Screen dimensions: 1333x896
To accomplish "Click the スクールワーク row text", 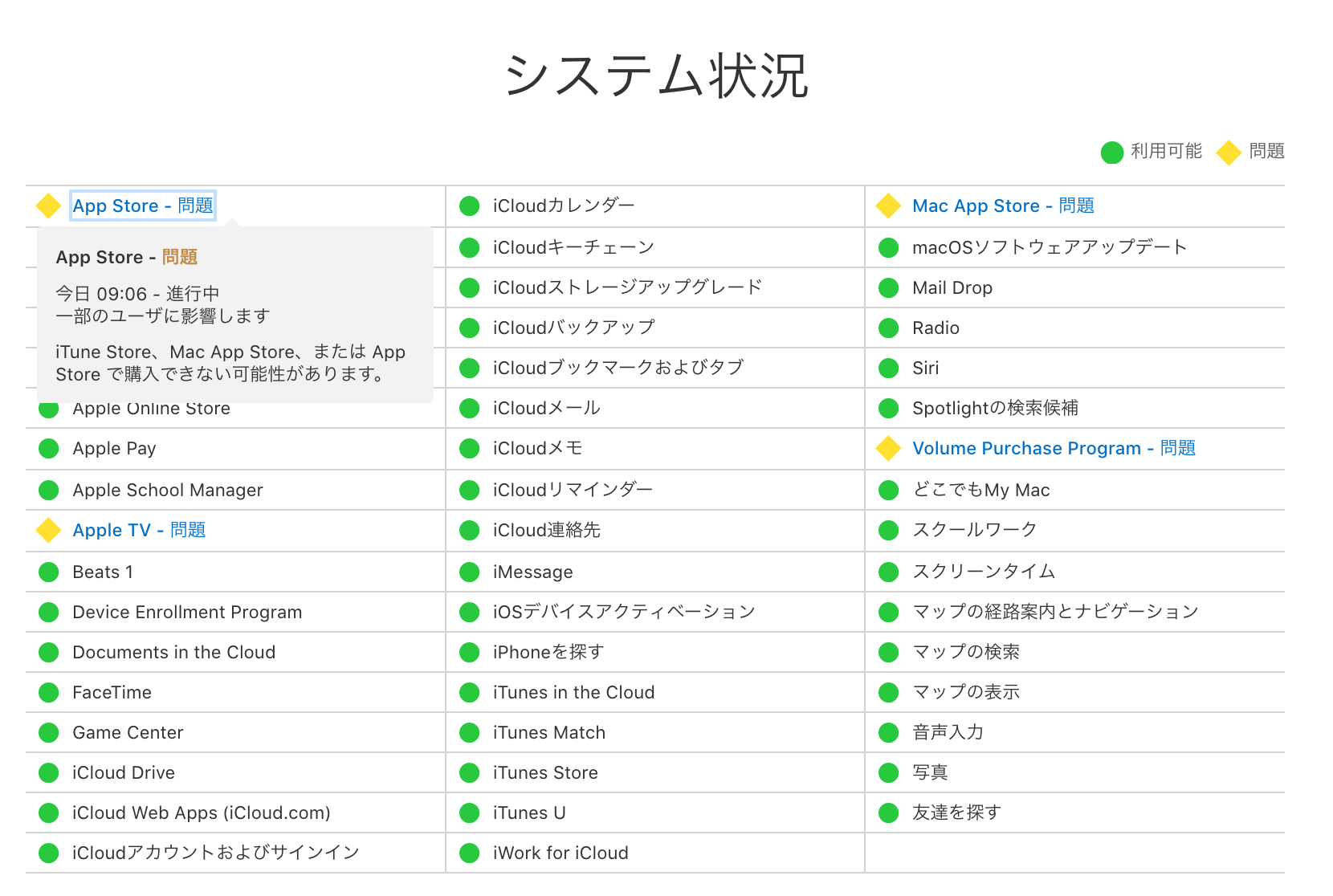I will (x=975, y=531).
